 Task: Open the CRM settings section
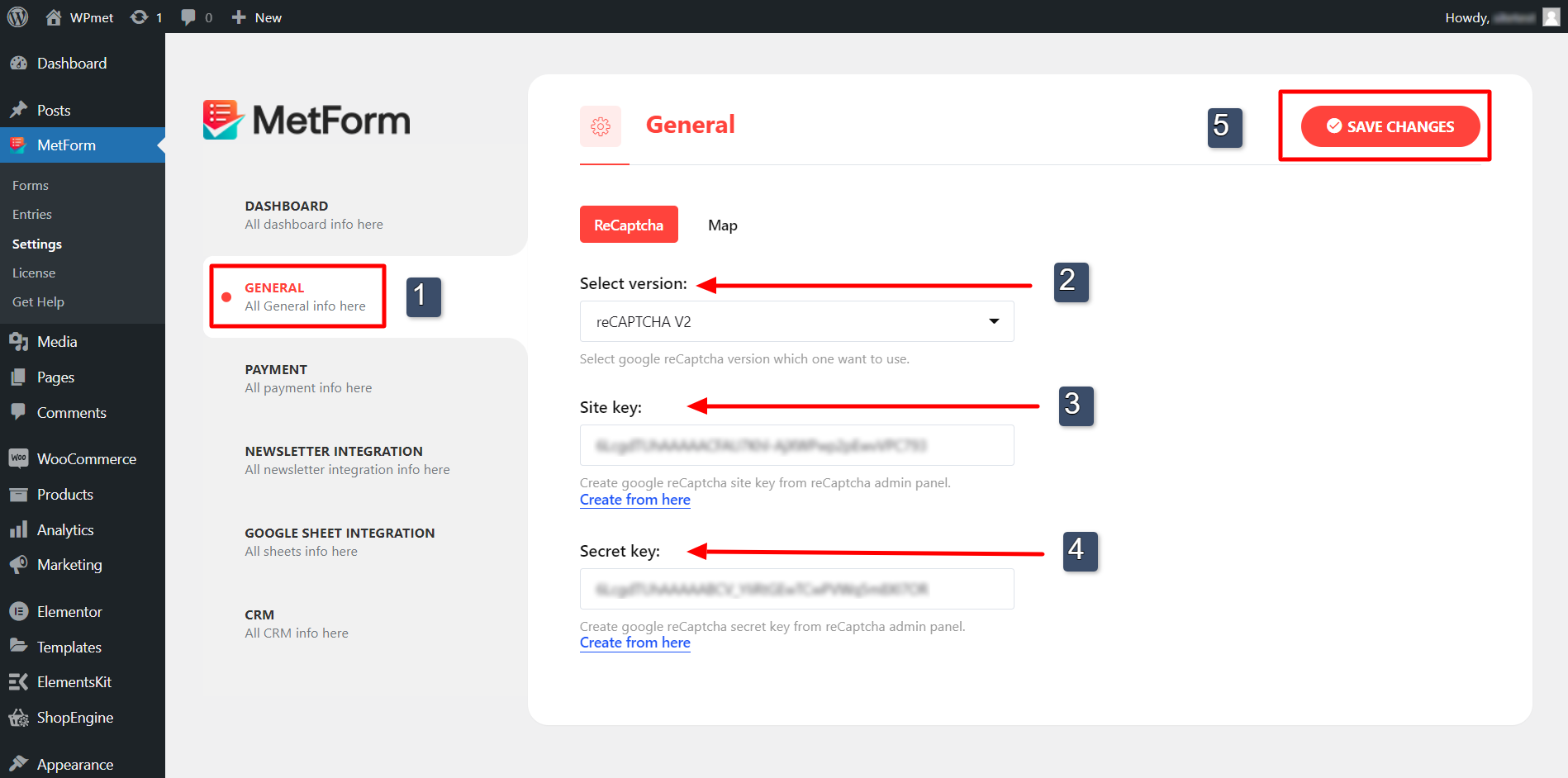[297, 624]
